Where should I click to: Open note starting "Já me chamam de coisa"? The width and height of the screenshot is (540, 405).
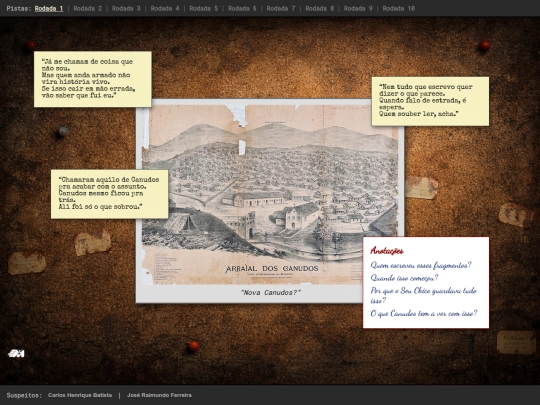pyautogui.click(x=93, y=79)
